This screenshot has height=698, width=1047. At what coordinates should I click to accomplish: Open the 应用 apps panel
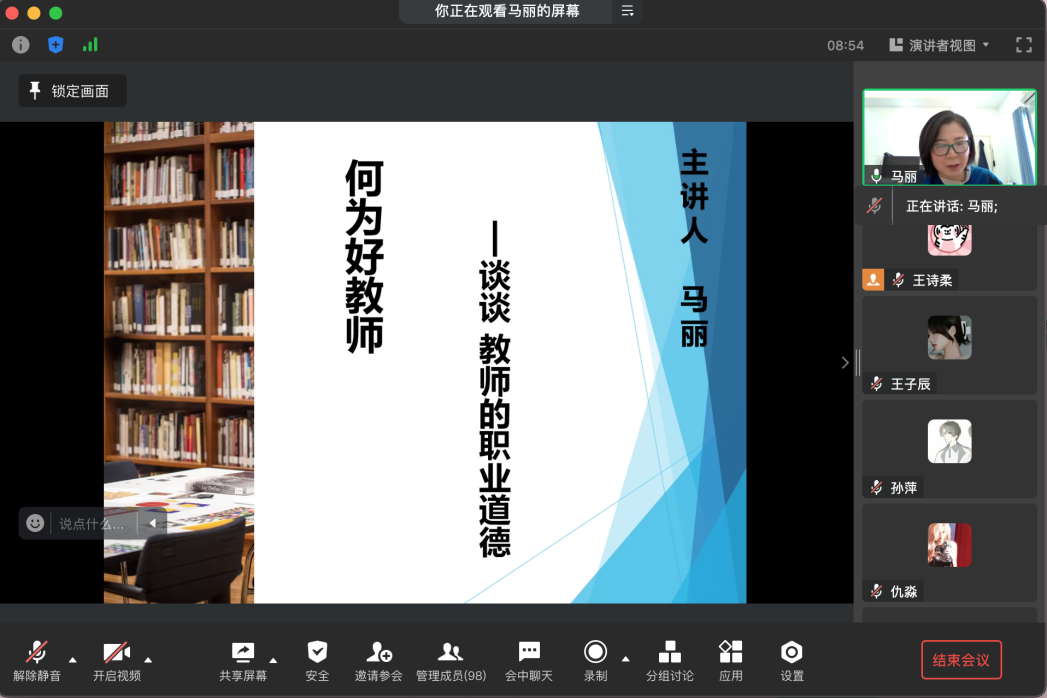click(731, 661)
